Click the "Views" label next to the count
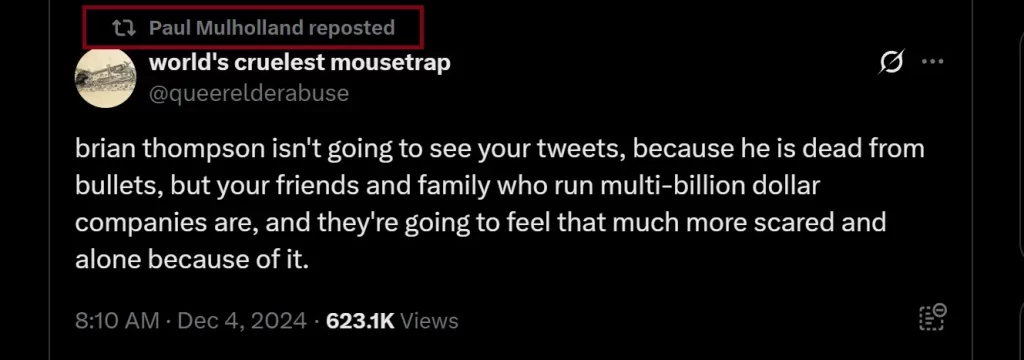Image resolution: width=1024 pixels, height=360 pixels. [429, 321]
